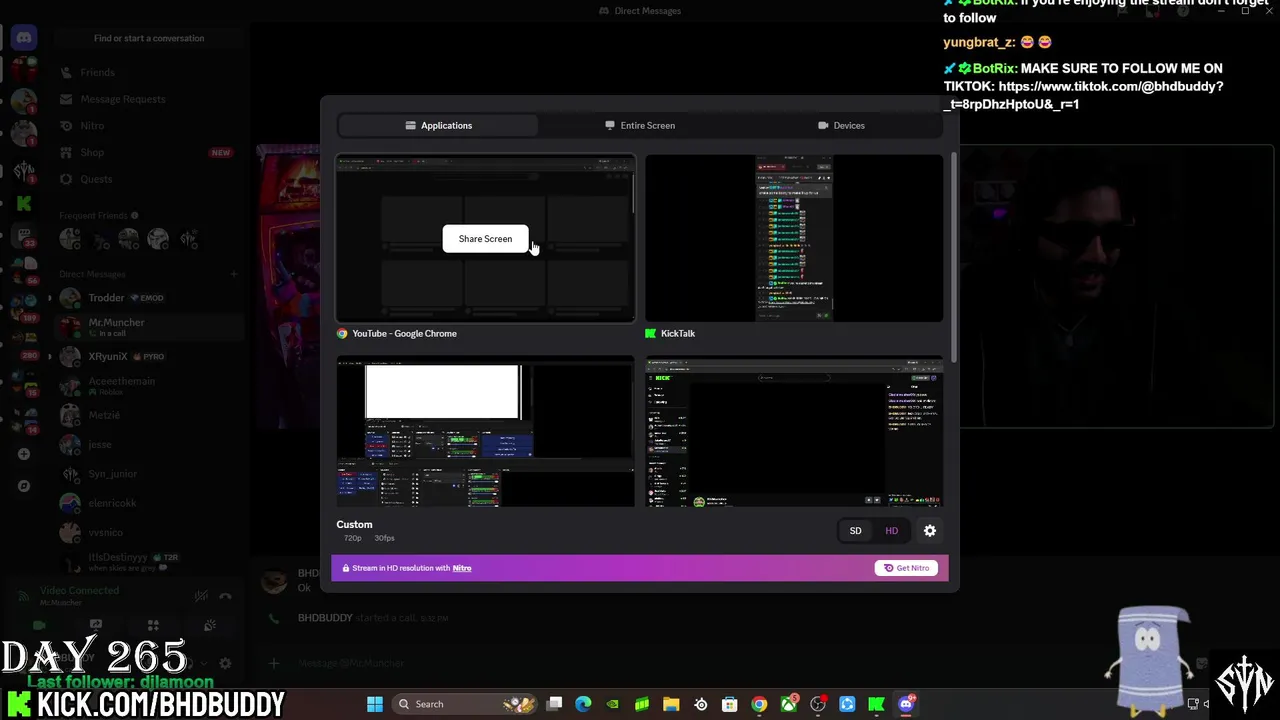Follow the Nitro link in HD banner
This screenshot has height=720, width=1280.
(462, 568)
